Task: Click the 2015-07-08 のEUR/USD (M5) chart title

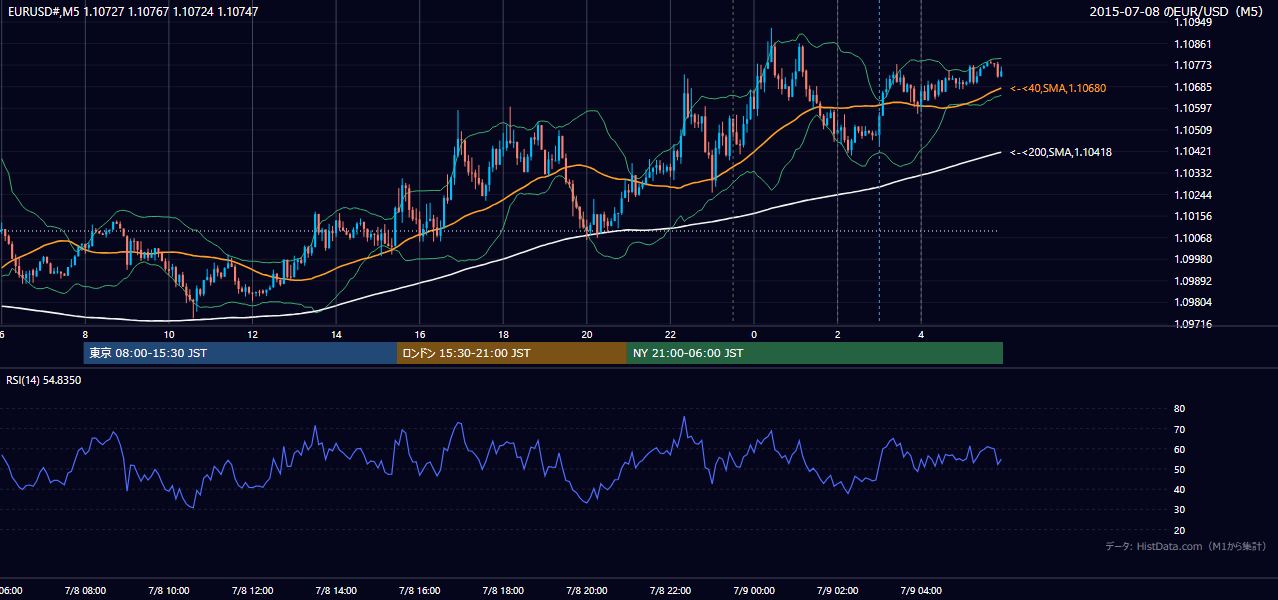Action: [1176, 11]
